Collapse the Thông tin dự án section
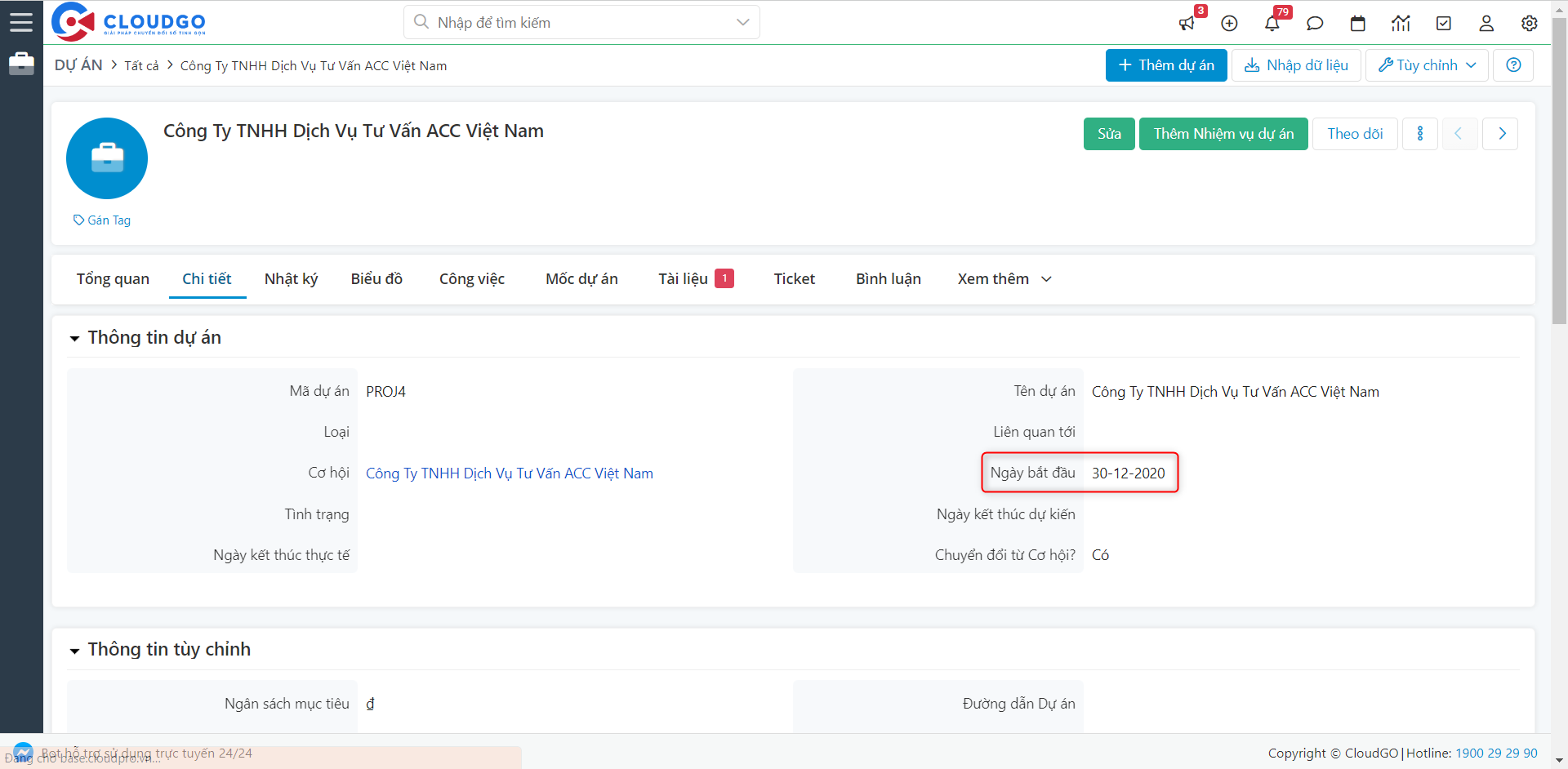The image size is (1568, 769). click(x=74, y=338)
